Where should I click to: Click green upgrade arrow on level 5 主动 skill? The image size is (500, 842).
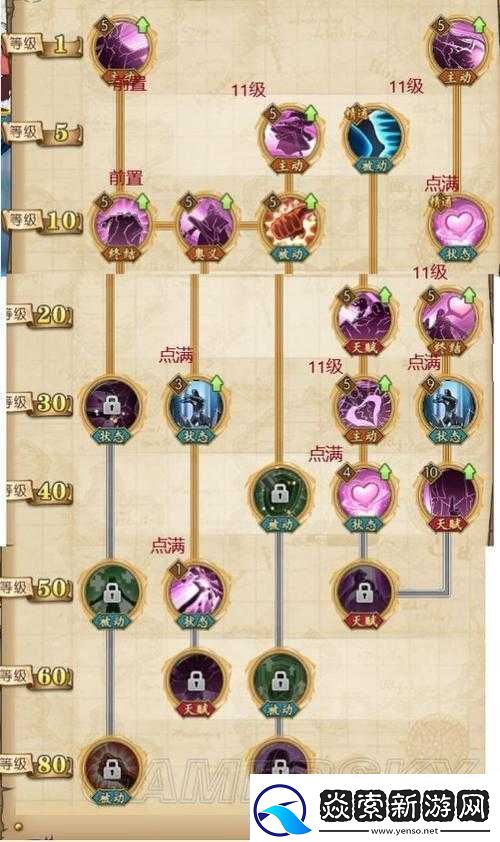pyautogui.click(x=311, y=113)
